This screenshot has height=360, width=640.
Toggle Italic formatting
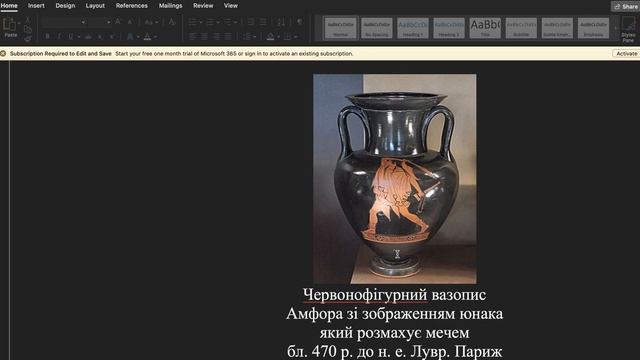[x=59, y=37]
